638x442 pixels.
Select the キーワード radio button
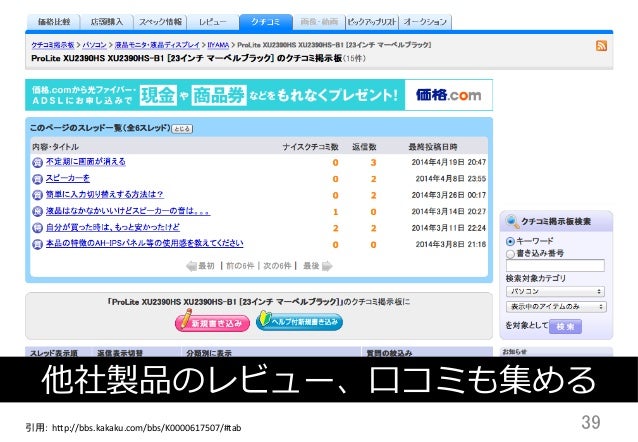tap(510, 241)
